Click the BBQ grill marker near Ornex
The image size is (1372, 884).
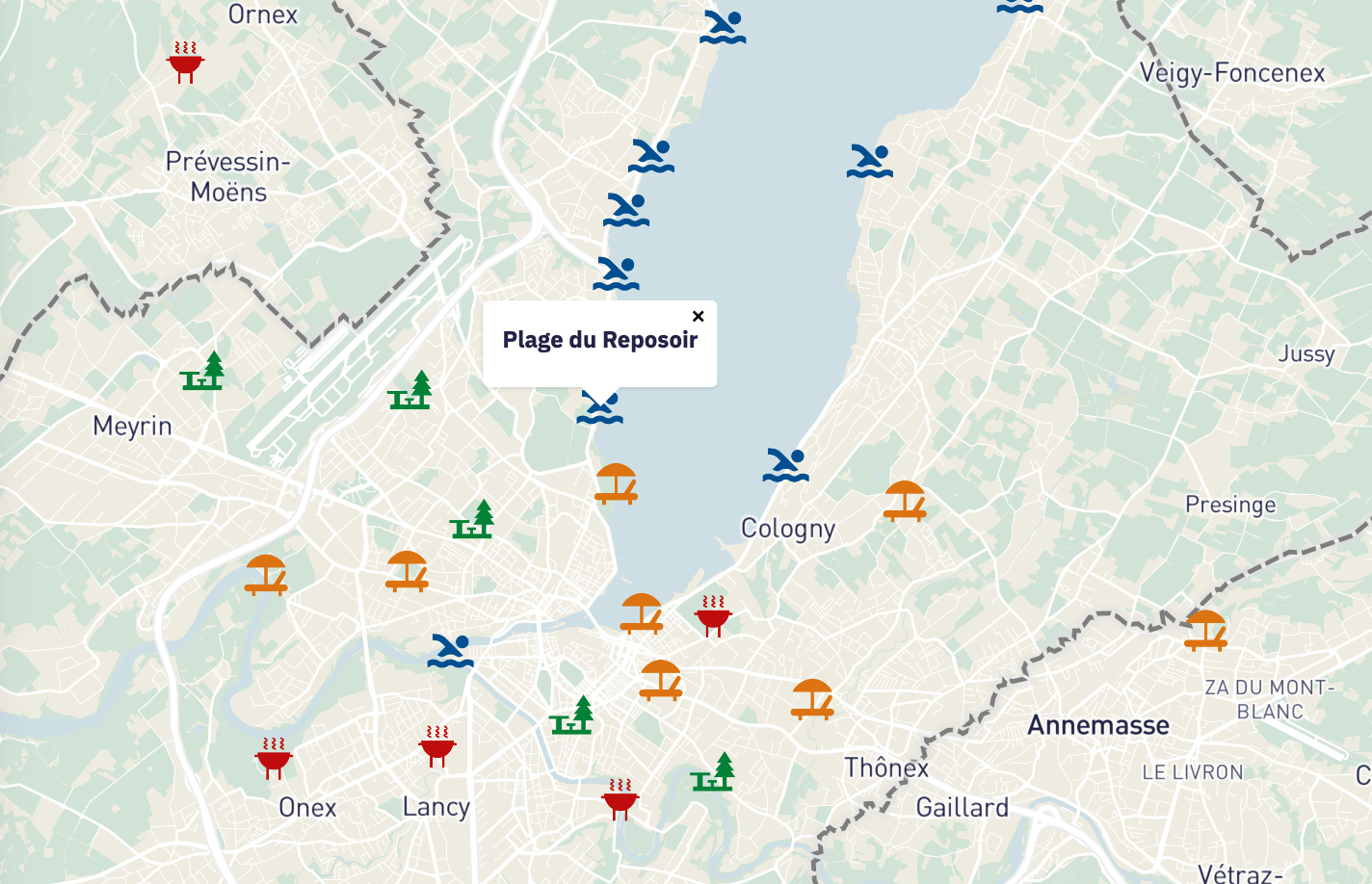pyautogui.click(x=185, y=63)
